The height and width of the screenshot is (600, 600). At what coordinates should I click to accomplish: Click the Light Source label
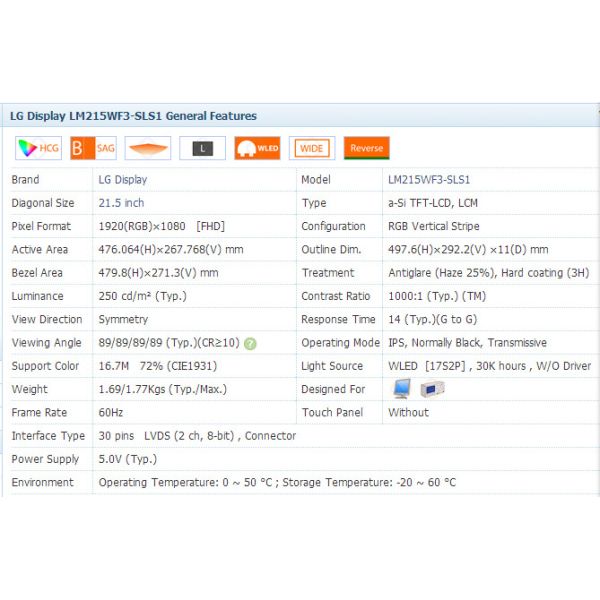pyautogui.click(x=332, y=367)
